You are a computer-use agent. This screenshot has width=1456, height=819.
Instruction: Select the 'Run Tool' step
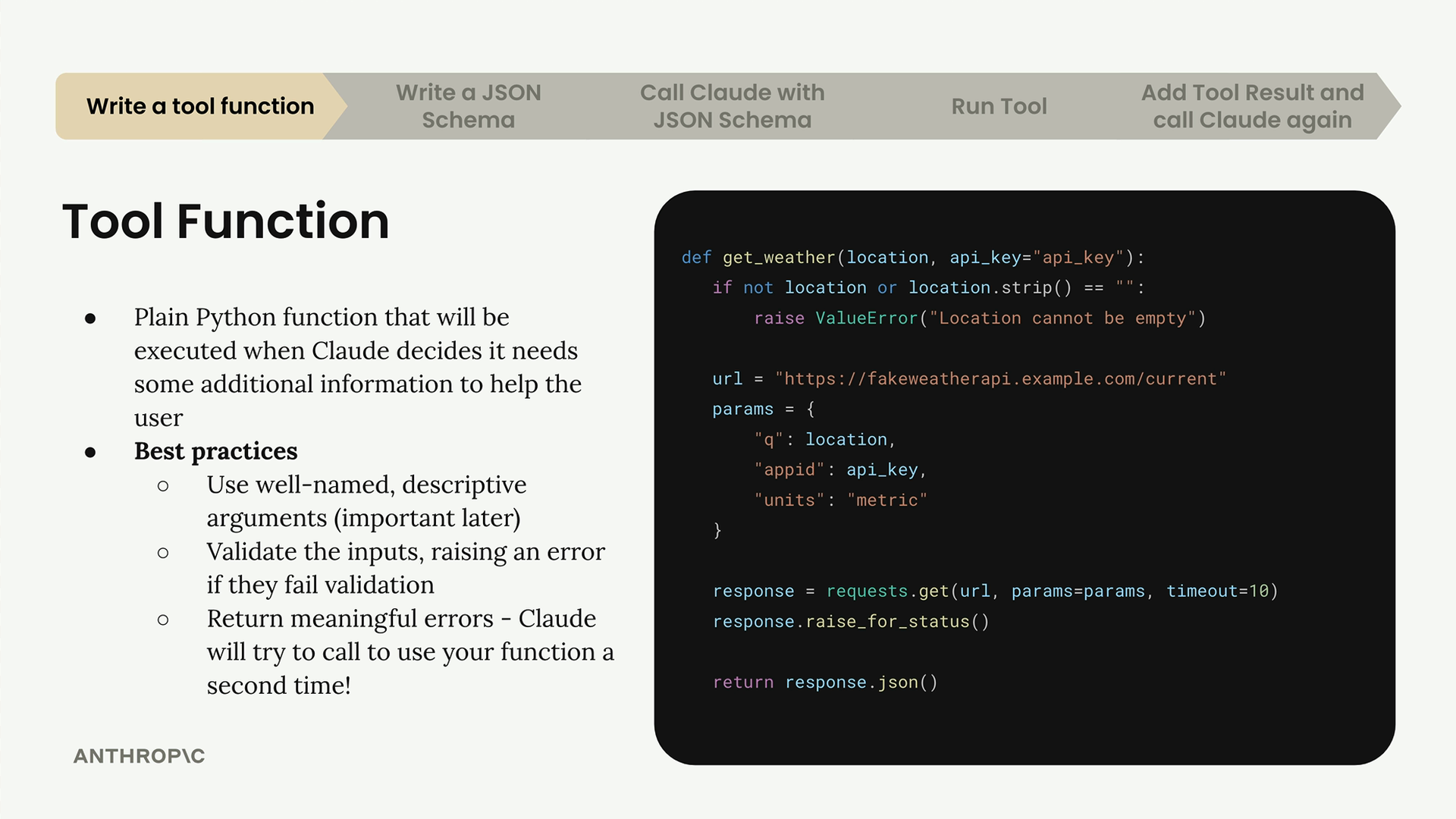pyautogui.click(x=999, y=106)
